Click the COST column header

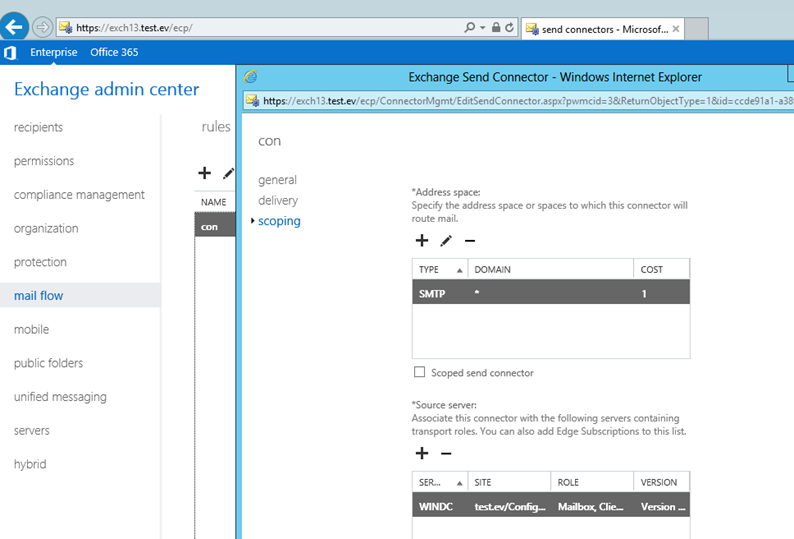(661, 270)
